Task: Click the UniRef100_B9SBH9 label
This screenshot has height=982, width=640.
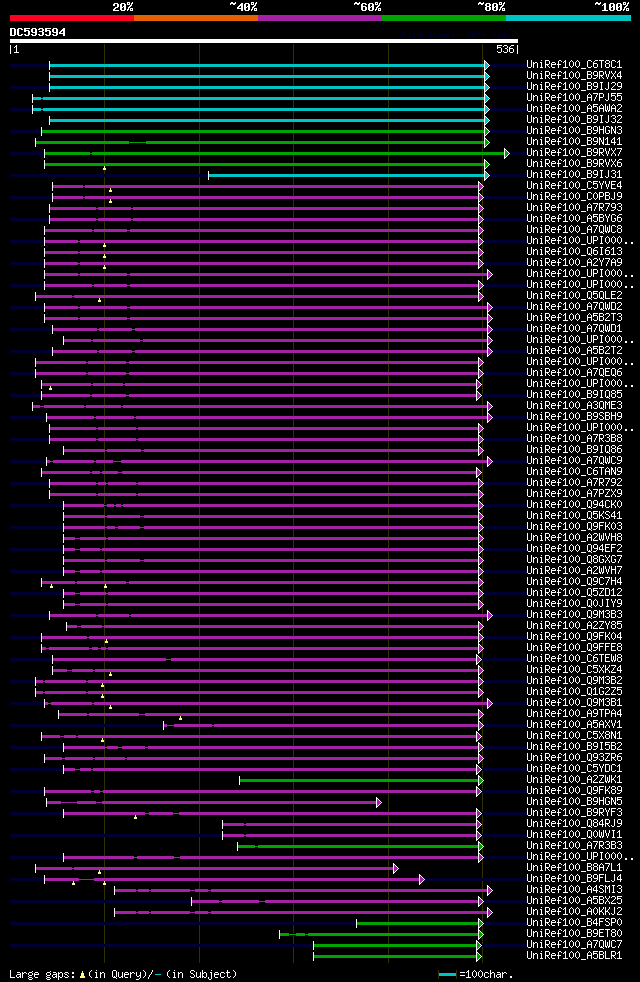Action: [x=574, y=416]
